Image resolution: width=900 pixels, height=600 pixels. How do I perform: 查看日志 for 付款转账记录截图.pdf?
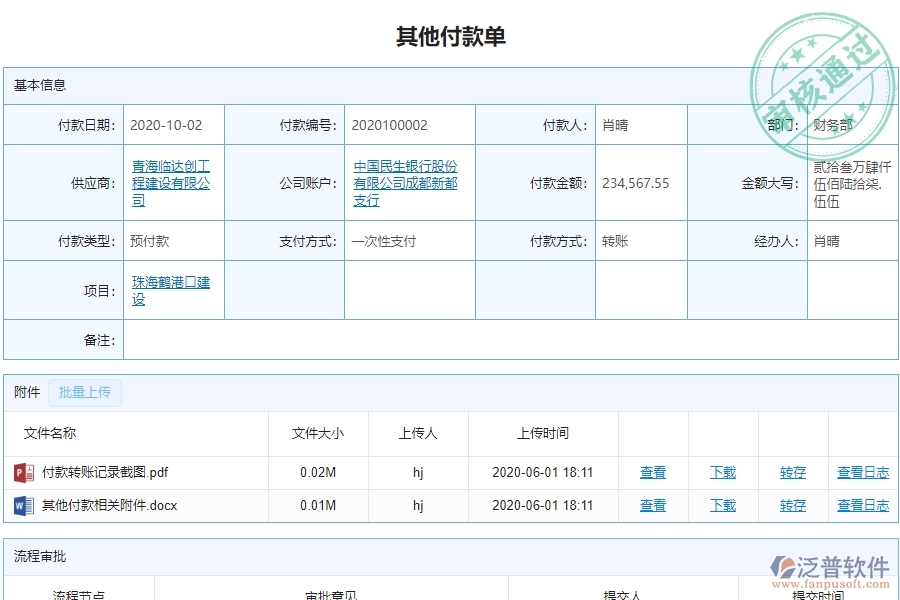click(862, 472)
